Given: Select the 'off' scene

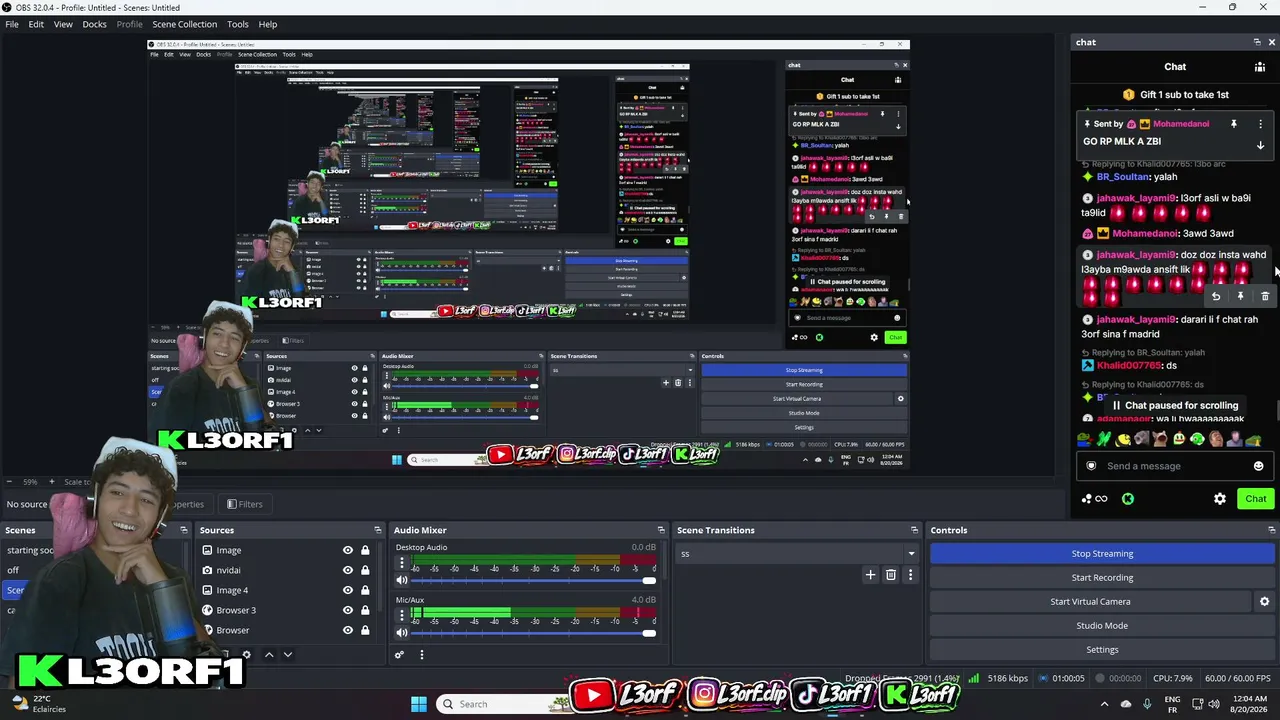Looking at the screenshot, I should click(13, 570).
